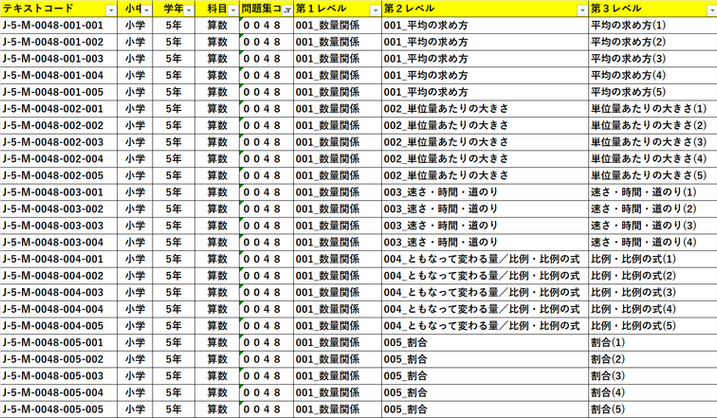Select 005_割合 in row J-5-M-0048-005-003
The image size is (717, 418).
coord(485,376)
